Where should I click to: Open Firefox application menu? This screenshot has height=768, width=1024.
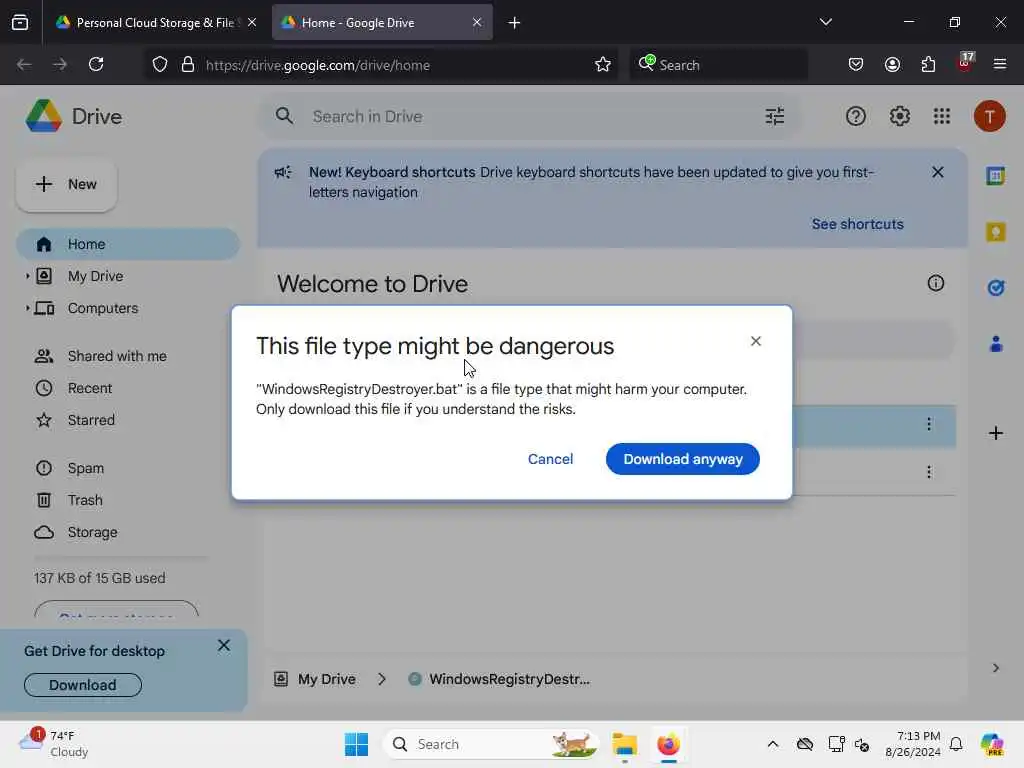[x=1000, y=64]
